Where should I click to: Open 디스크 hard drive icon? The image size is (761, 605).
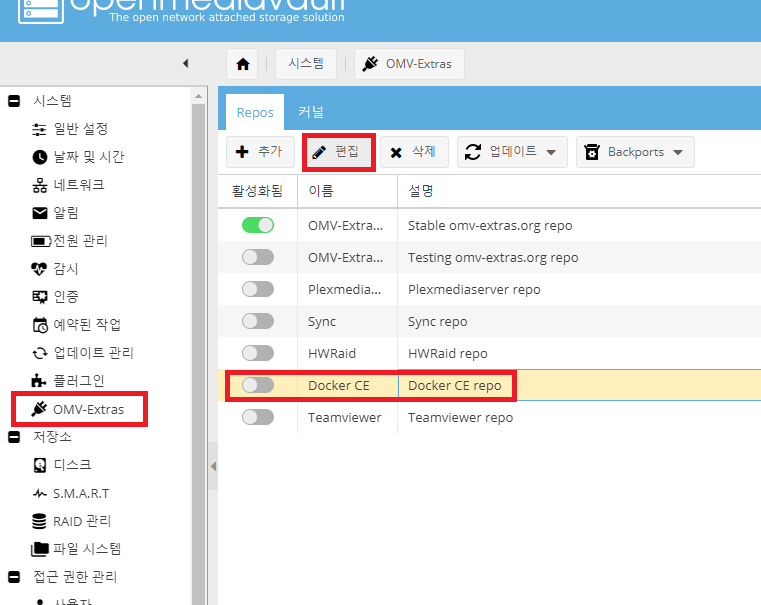coord(40,465)
